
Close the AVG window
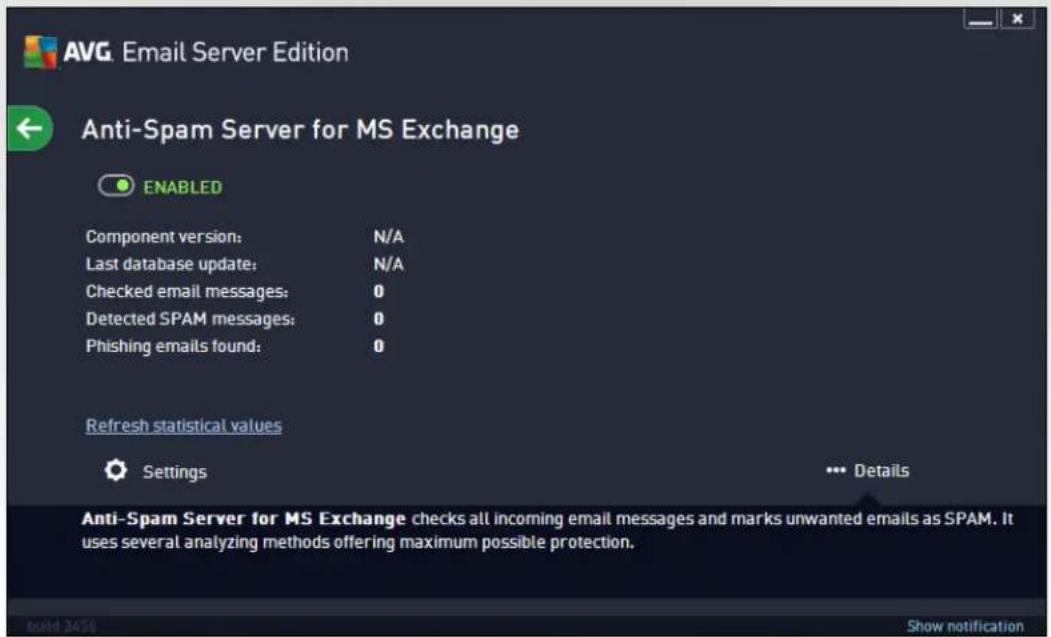tap(1017, 19)
